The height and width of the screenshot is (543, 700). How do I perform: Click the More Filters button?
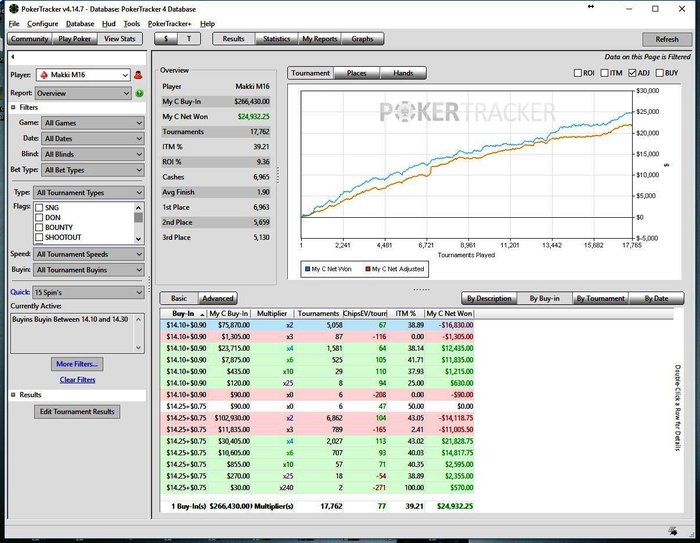77,364
